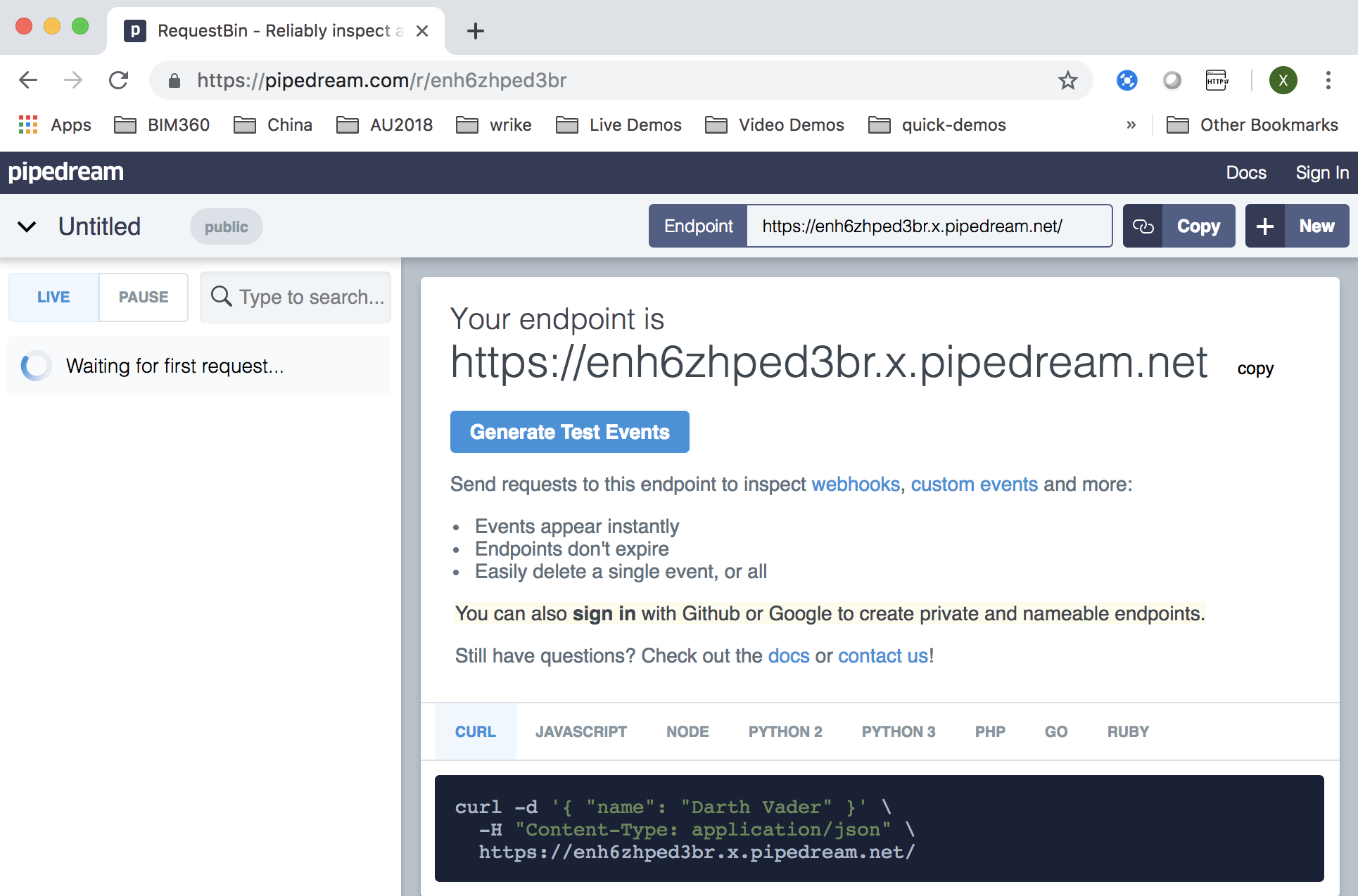Open the BIM360 bookmark folder
Screen dimensions: 1358x896
tap(162, 125)
